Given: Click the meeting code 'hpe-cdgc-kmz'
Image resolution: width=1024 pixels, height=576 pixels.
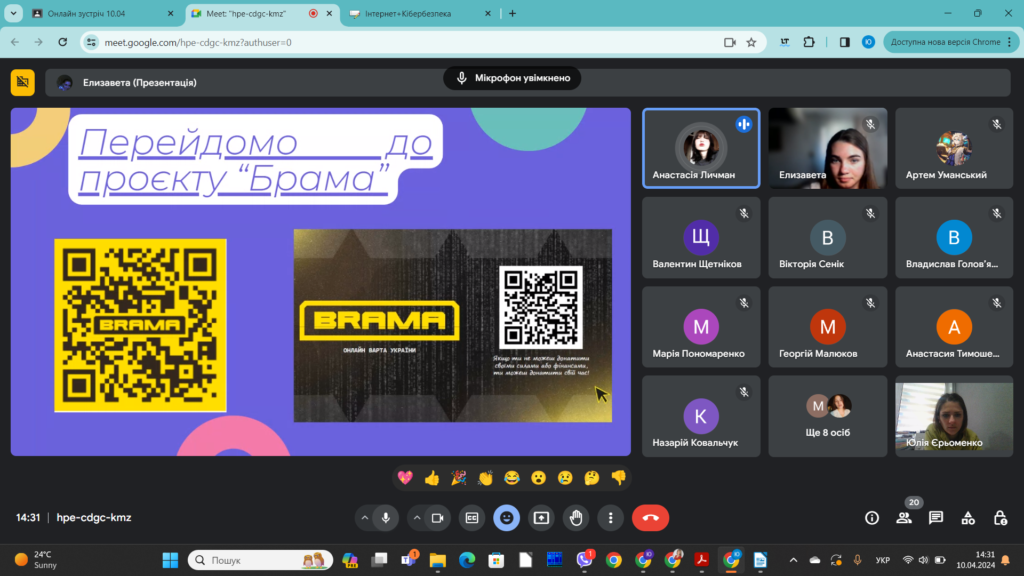Looking at the screenshot, I should tap(94, 518).
